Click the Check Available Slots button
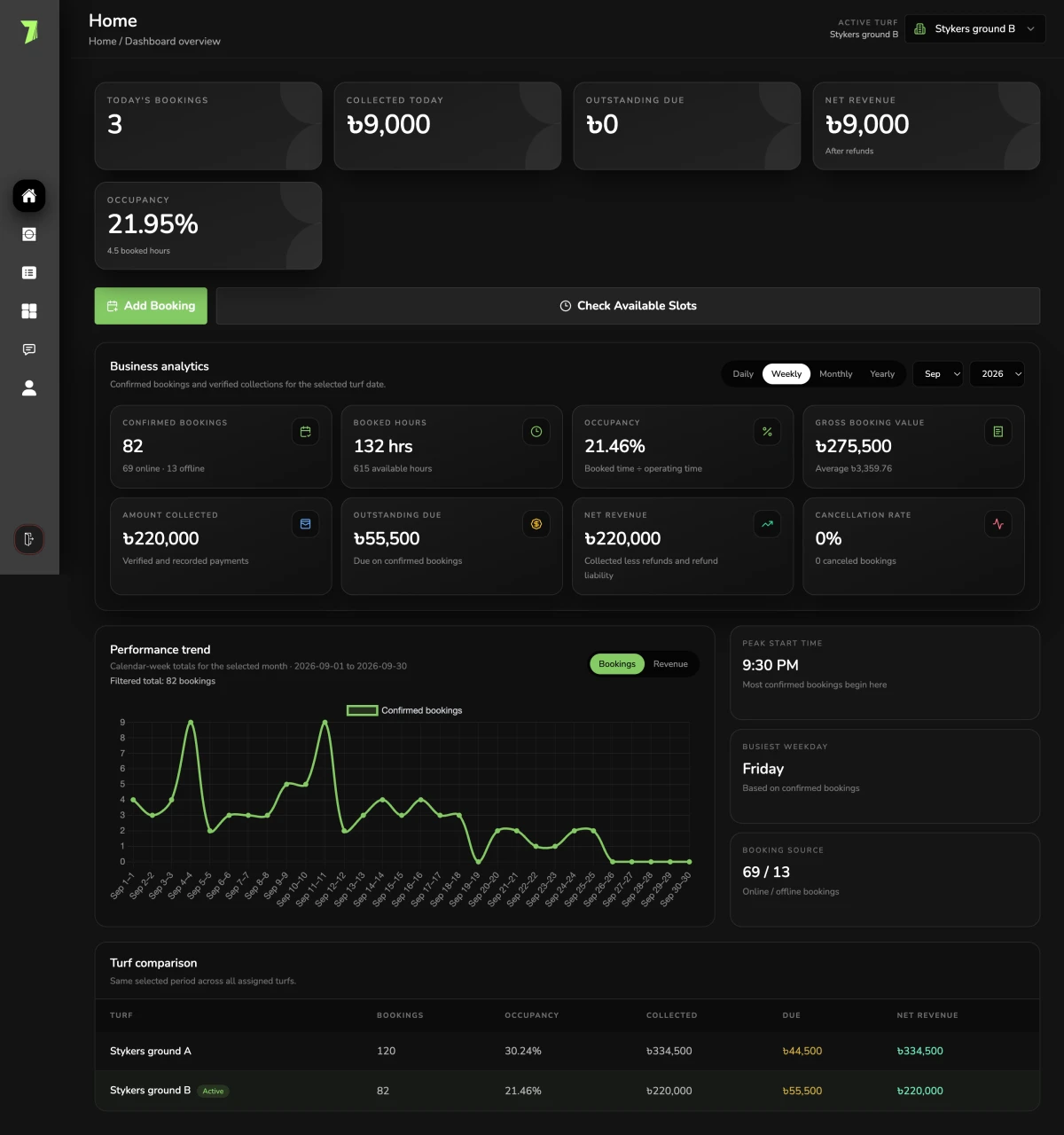1064x1135 pixels. click(x=628, y=306)
